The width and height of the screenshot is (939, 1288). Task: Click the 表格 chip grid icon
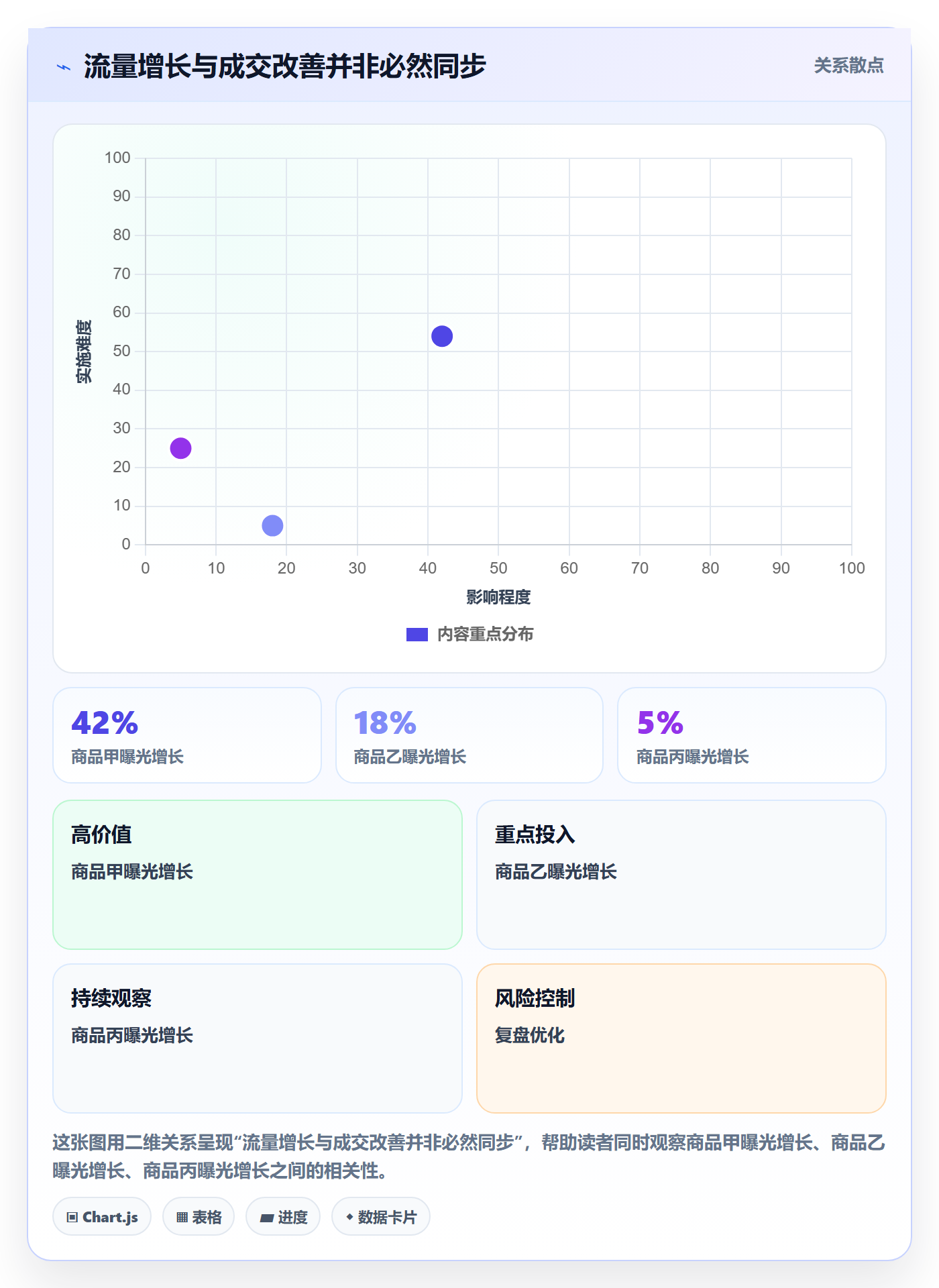(182, 1218)
